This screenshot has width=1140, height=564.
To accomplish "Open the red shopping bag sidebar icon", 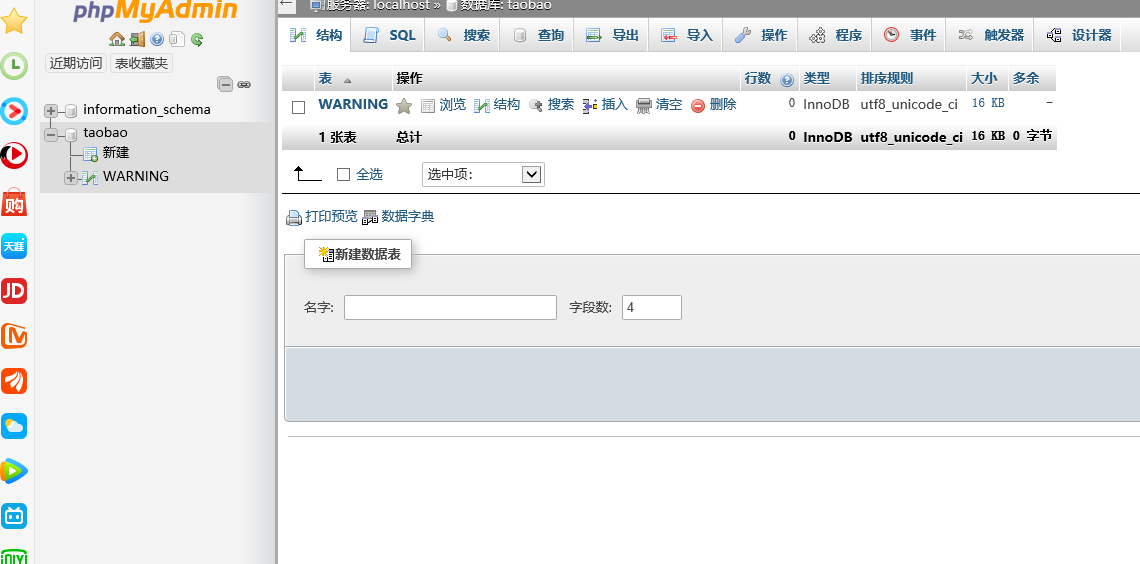I will (x=14, y=202).
